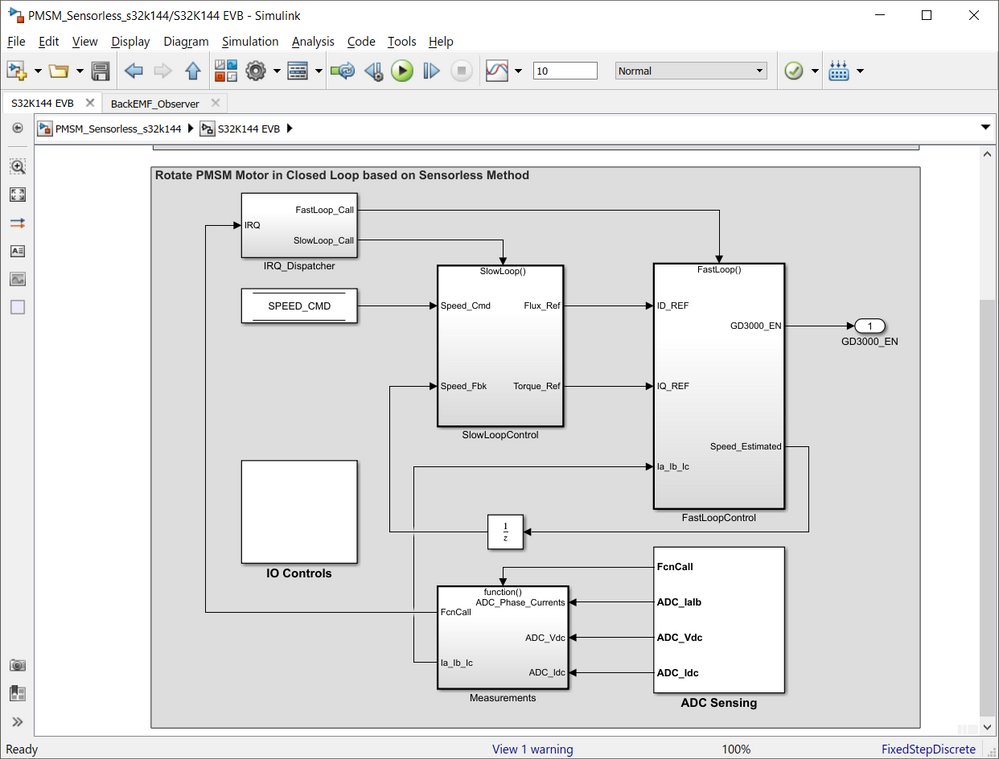
Task: Click the Build Model toolbar icon
Action: [839, 71]
